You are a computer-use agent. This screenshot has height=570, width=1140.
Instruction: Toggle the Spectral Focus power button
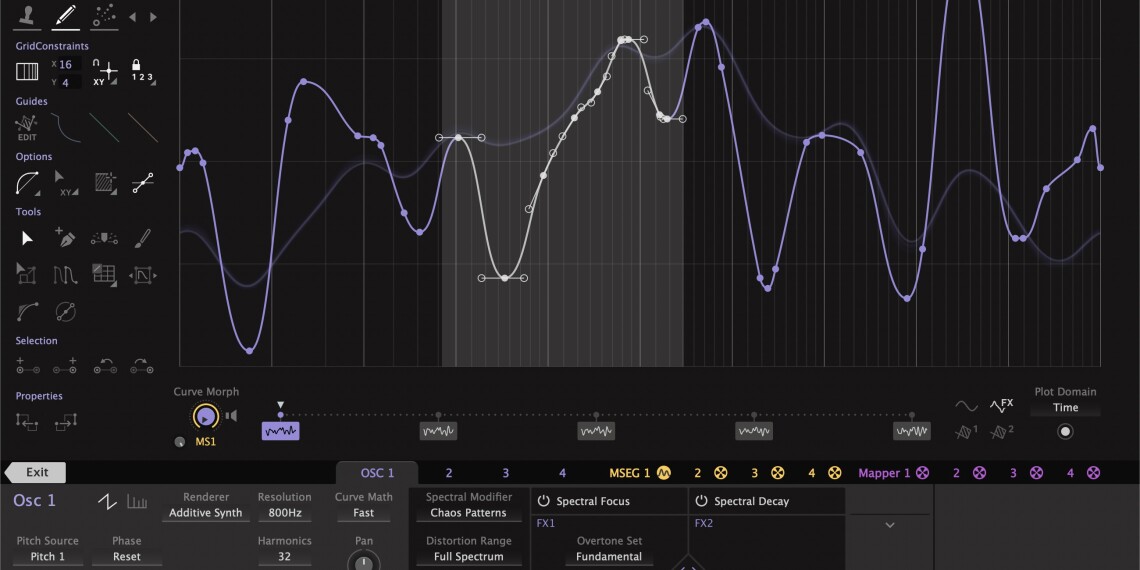544,501
